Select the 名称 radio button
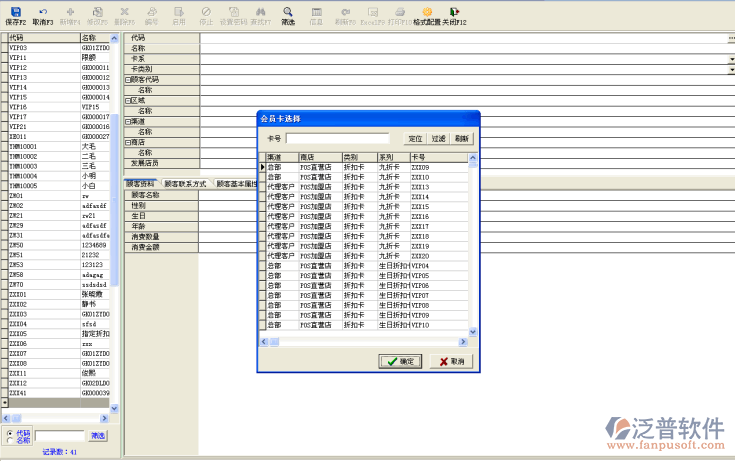The height and width of the screenshot is (461, 735). (10, 439)
